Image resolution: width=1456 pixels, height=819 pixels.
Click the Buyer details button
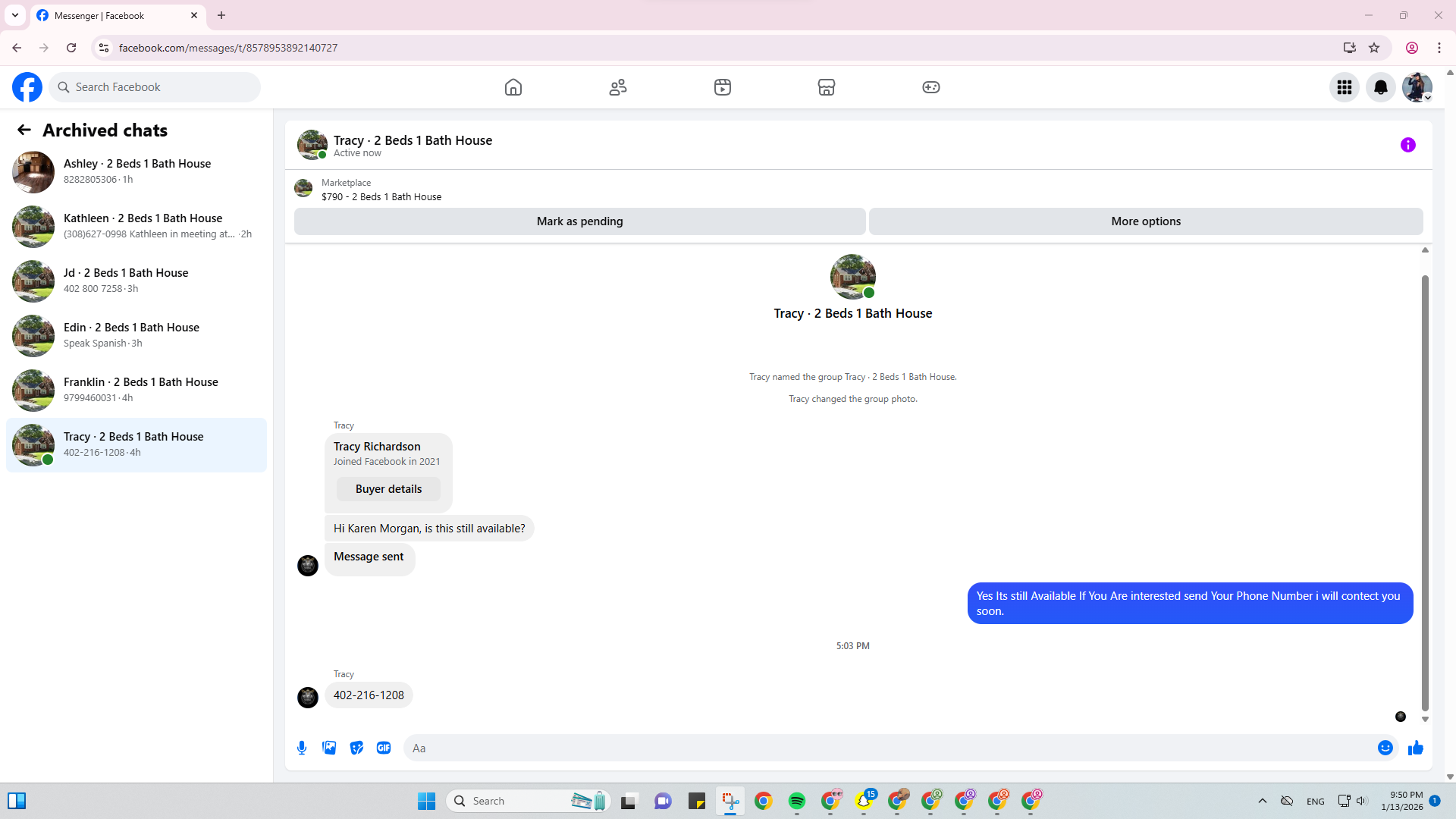pyautogui.click(x=388, y=489)
